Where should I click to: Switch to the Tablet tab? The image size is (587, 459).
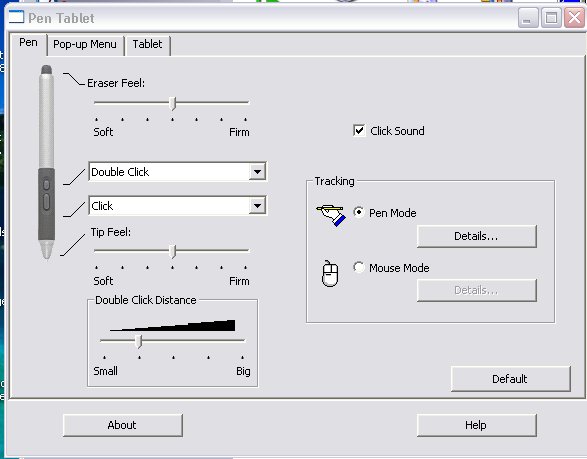[147, 45]
